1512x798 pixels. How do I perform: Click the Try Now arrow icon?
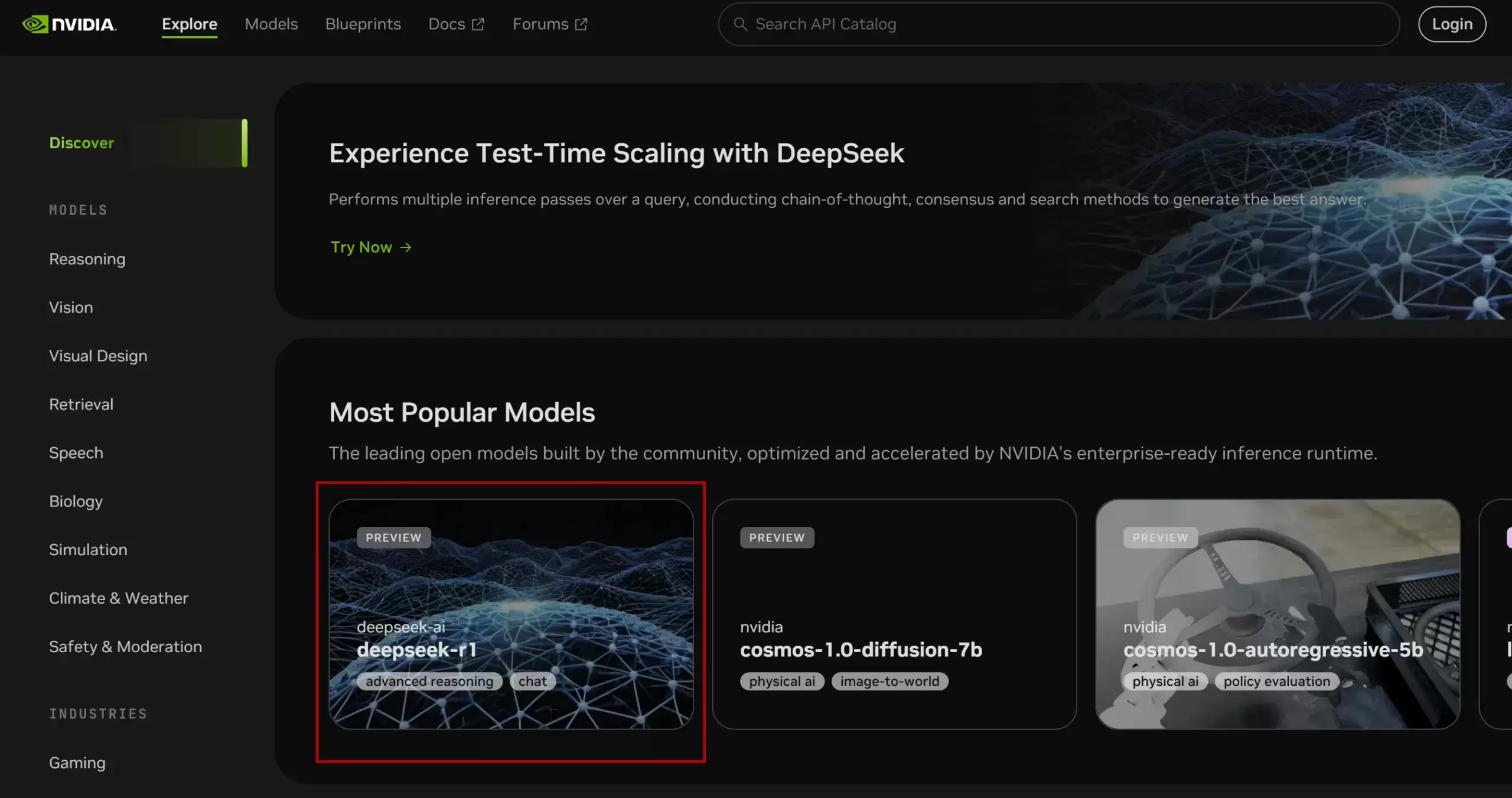coord(406,247)
